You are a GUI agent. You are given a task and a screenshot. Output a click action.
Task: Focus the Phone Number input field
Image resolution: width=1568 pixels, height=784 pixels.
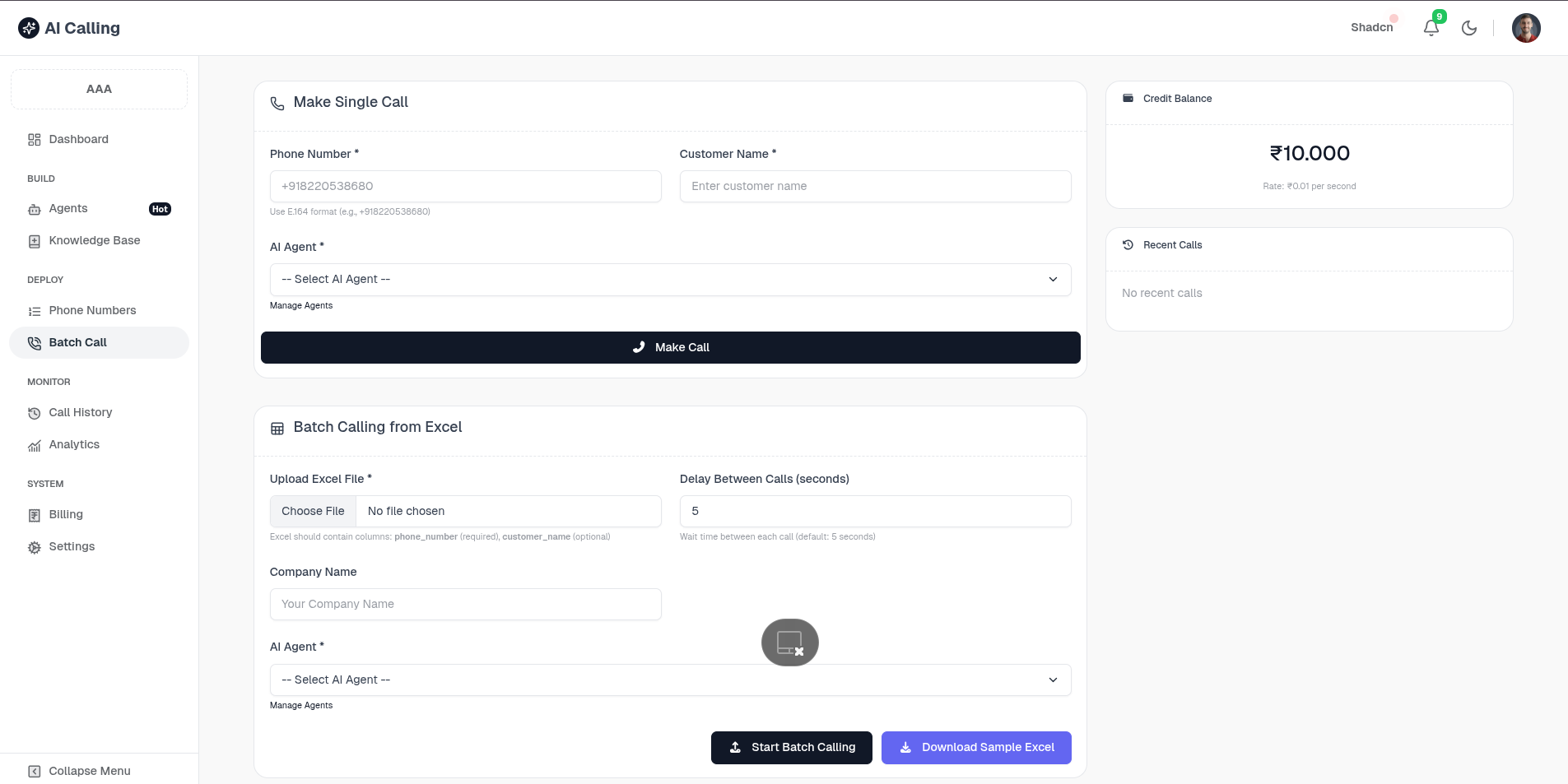(465, 187)
